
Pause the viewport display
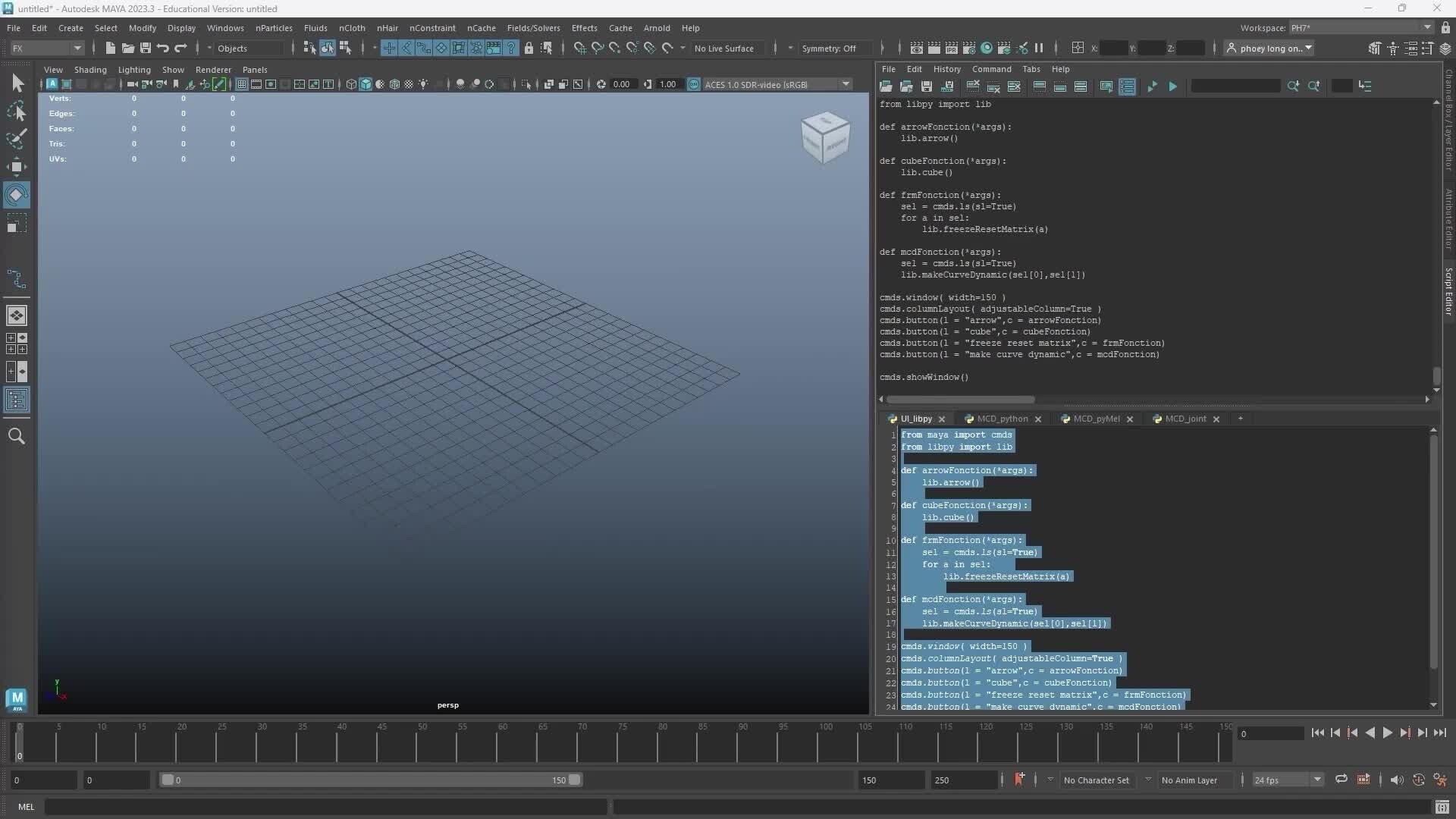click(x=1040, y=48)
